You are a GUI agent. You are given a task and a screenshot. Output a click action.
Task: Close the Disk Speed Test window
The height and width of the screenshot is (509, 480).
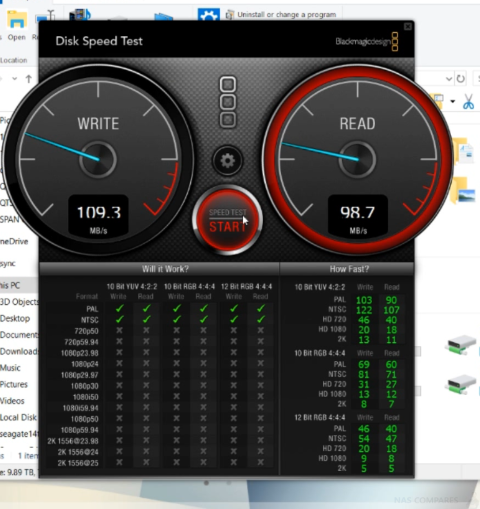click(x=407, y=26)
